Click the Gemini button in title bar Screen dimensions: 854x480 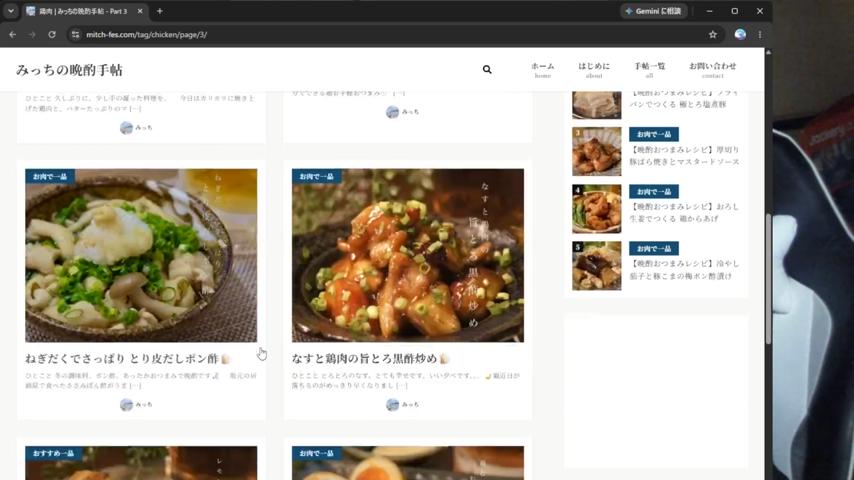click(x=653, y=11)
